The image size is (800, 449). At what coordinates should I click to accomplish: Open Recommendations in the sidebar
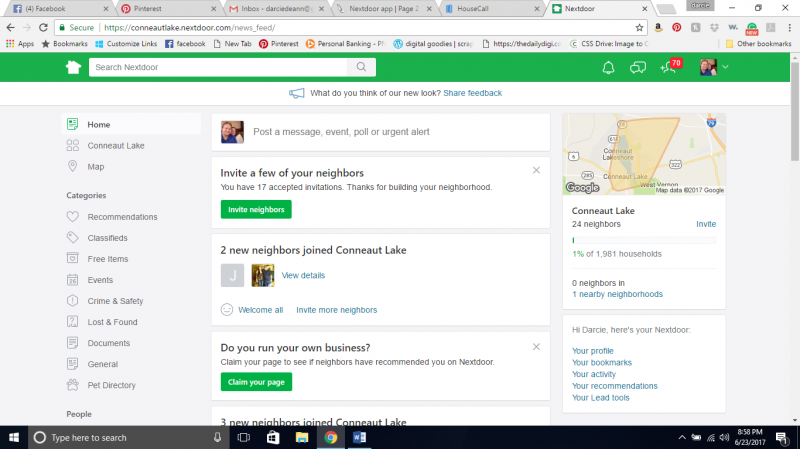click(x=122, y=217)
